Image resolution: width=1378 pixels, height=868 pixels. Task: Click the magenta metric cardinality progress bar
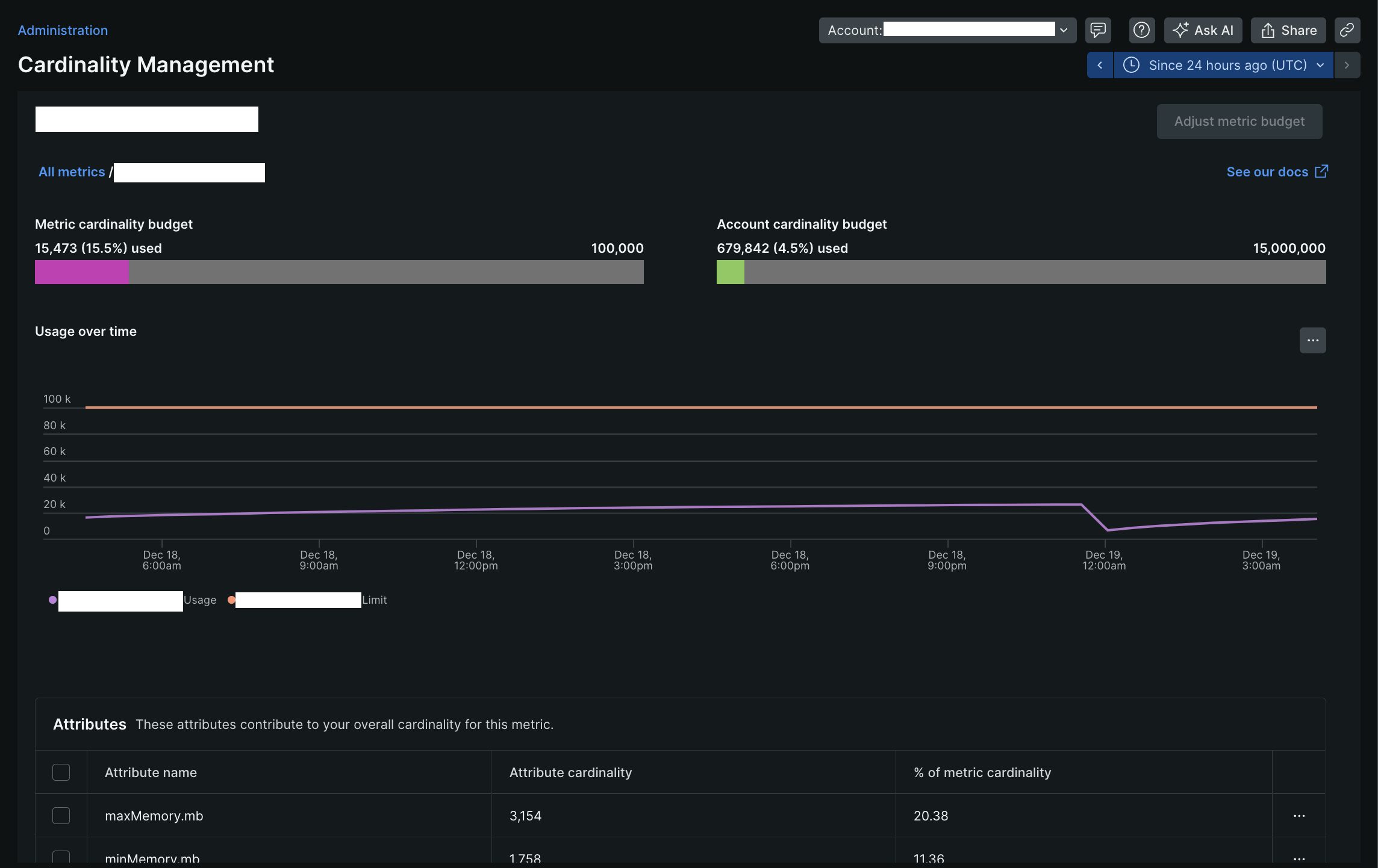click(81, 272)
